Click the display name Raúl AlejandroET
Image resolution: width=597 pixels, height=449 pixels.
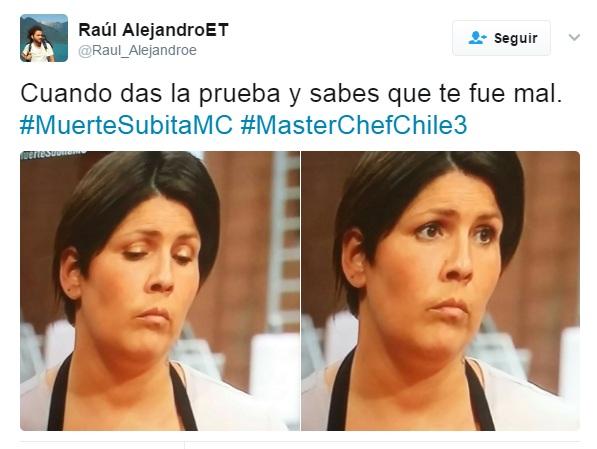click(153, 30)
